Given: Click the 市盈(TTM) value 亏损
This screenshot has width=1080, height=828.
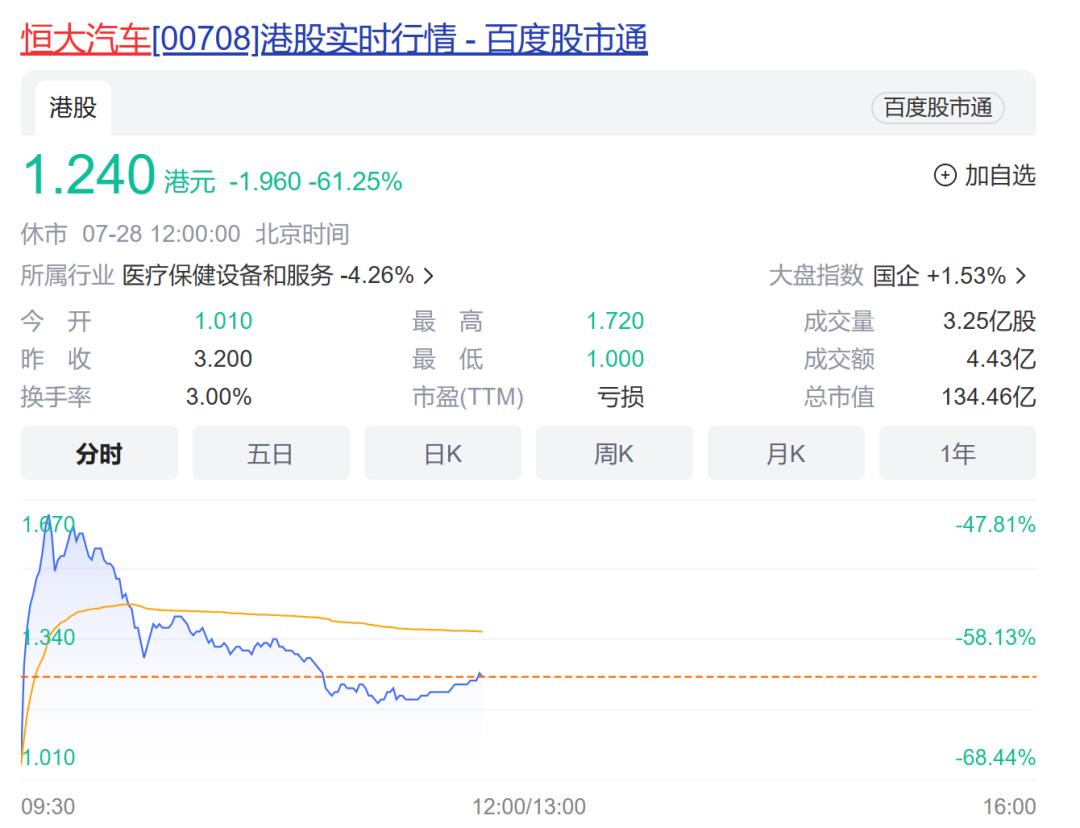Looking at the screenshot, I should click(x=620, y=397).
